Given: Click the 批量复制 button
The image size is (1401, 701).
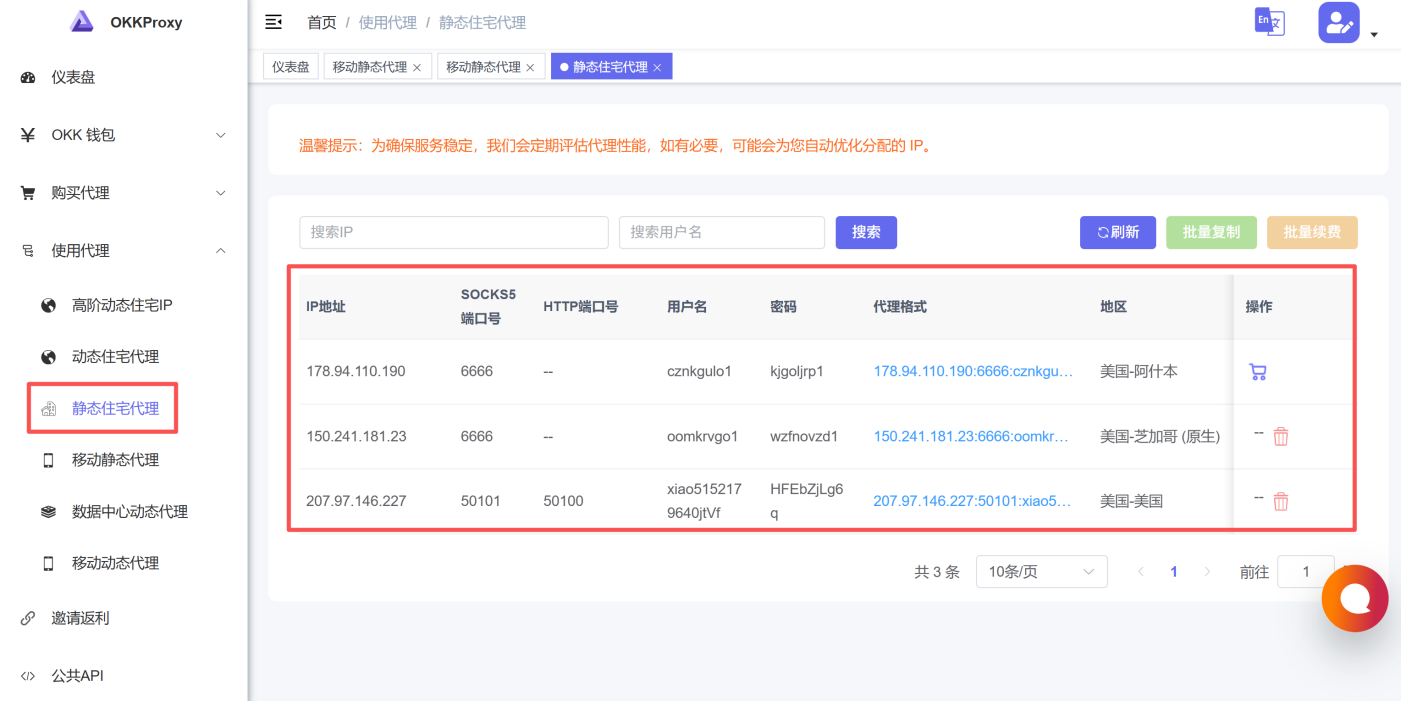Looking at the screenshot, I should click(1211, 232).
